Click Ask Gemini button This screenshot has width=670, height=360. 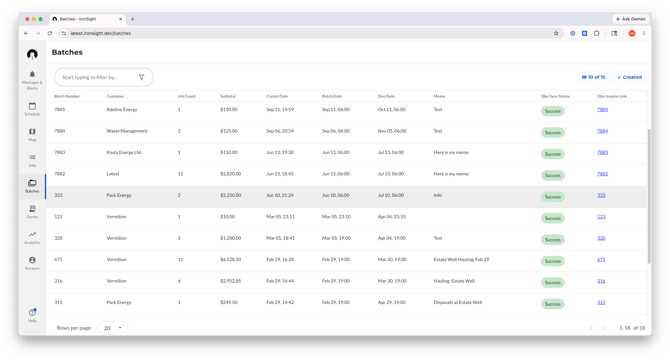point(630,19)
